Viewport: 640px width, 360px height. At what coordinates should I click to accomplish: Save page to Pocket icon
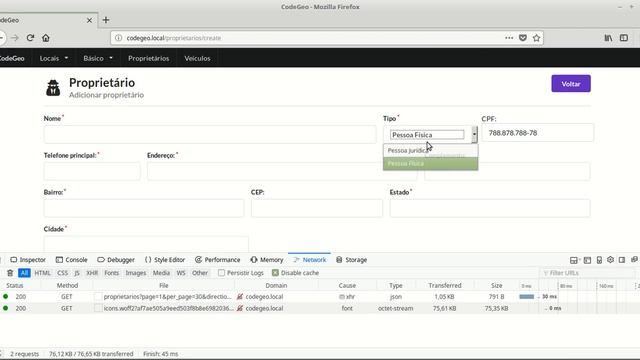(523, 38)
